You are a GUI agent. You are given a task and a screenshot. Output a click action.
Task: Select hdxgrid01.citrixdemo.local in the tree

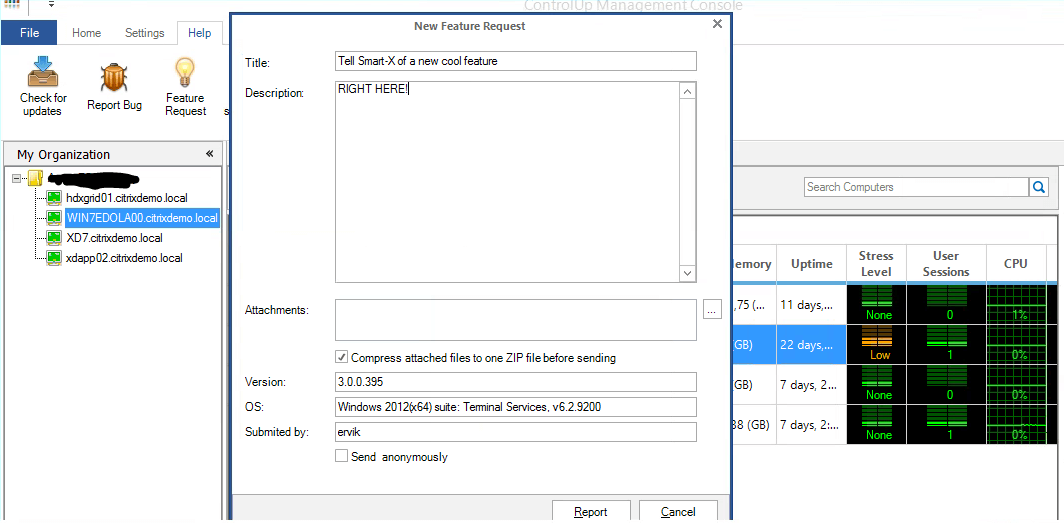pyautogui.click(x=127, y=198)
